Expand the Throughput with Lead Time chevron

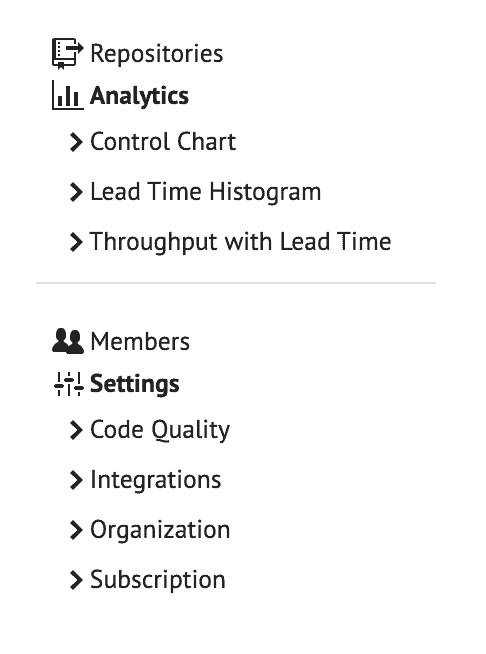[x=76, y=242]
